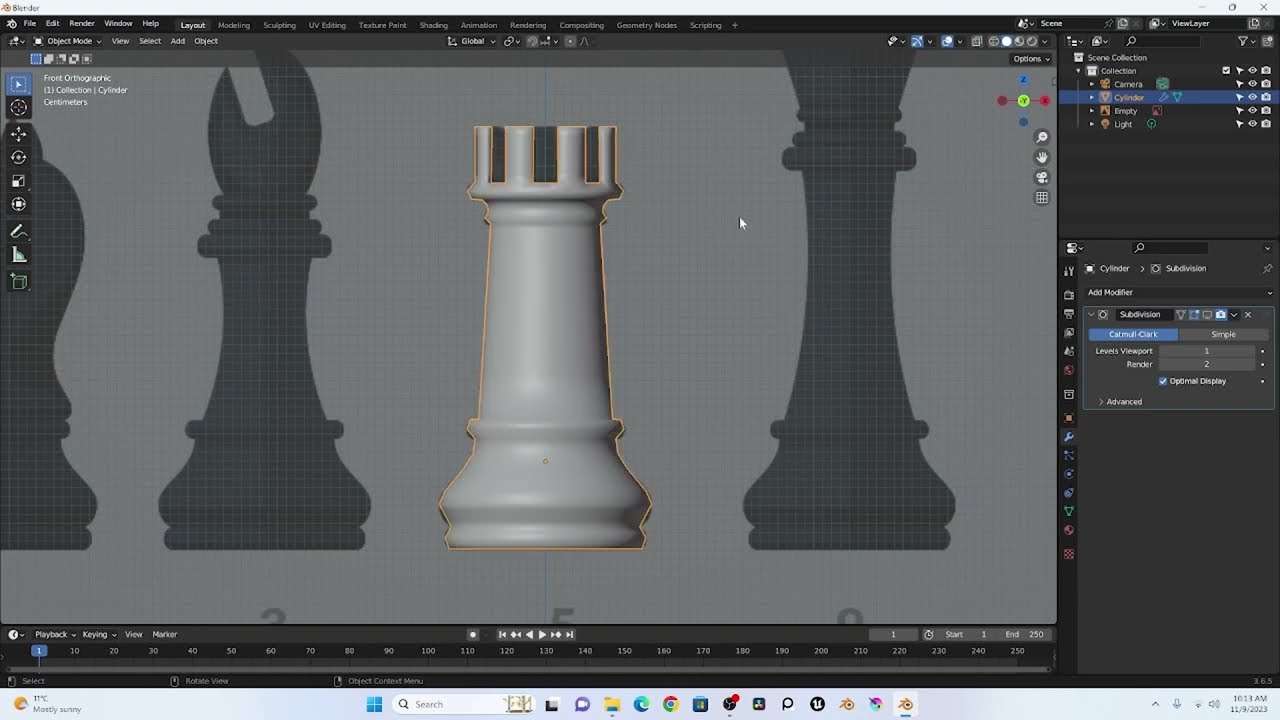Toggle the Show Overlays button
The image size is (1280, 720).
[947, 41]
